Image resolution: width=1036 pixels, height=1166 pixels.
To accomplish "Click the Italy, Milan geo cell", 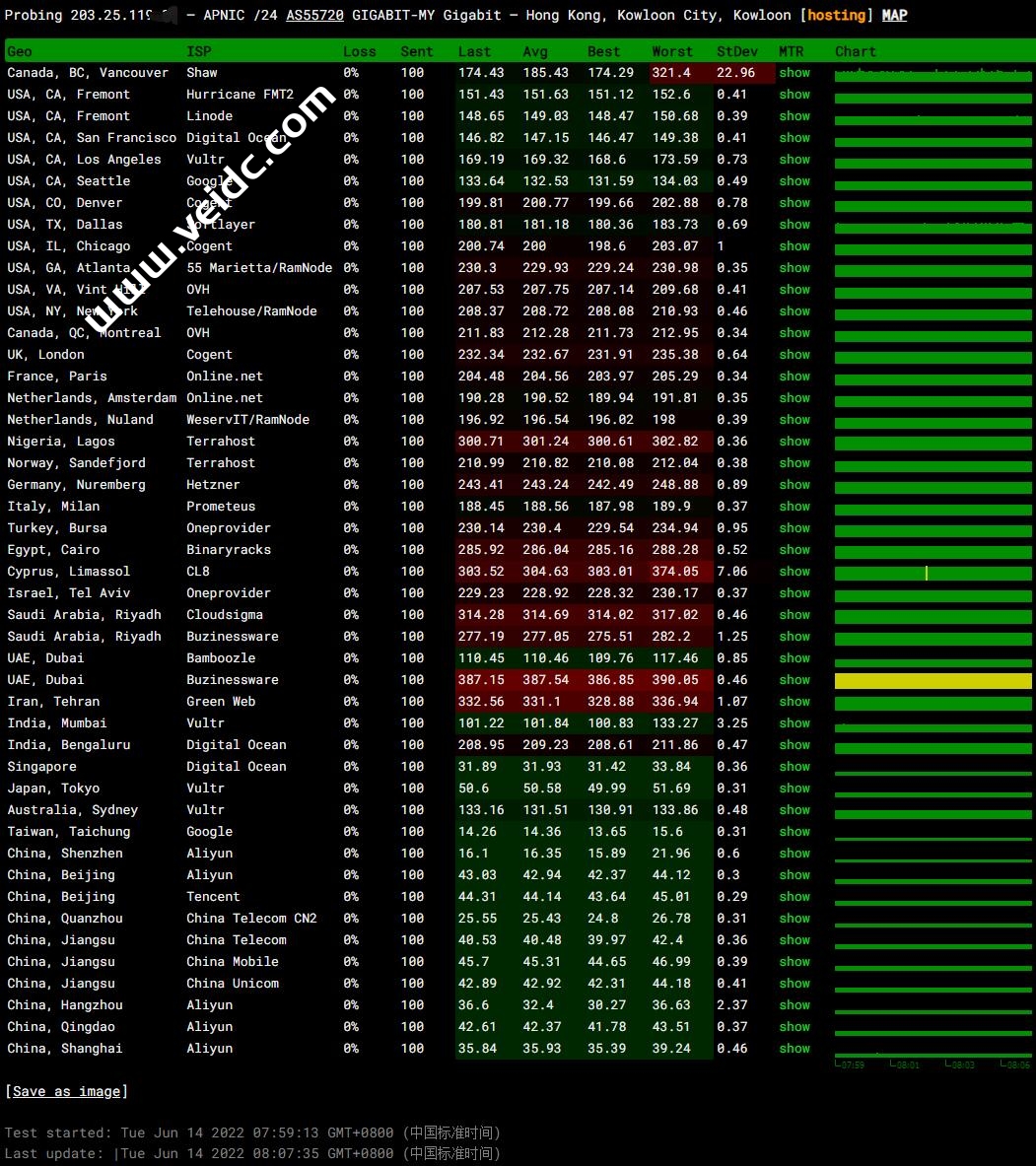I will coord(53,507).
